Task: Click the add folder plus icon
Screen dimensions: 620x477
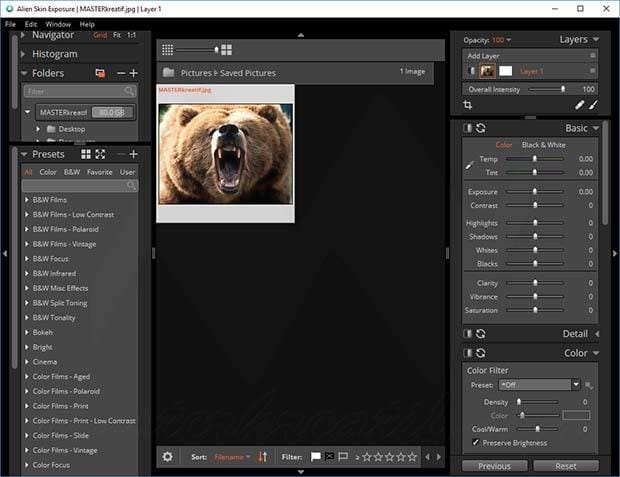Action: (134, 73)
